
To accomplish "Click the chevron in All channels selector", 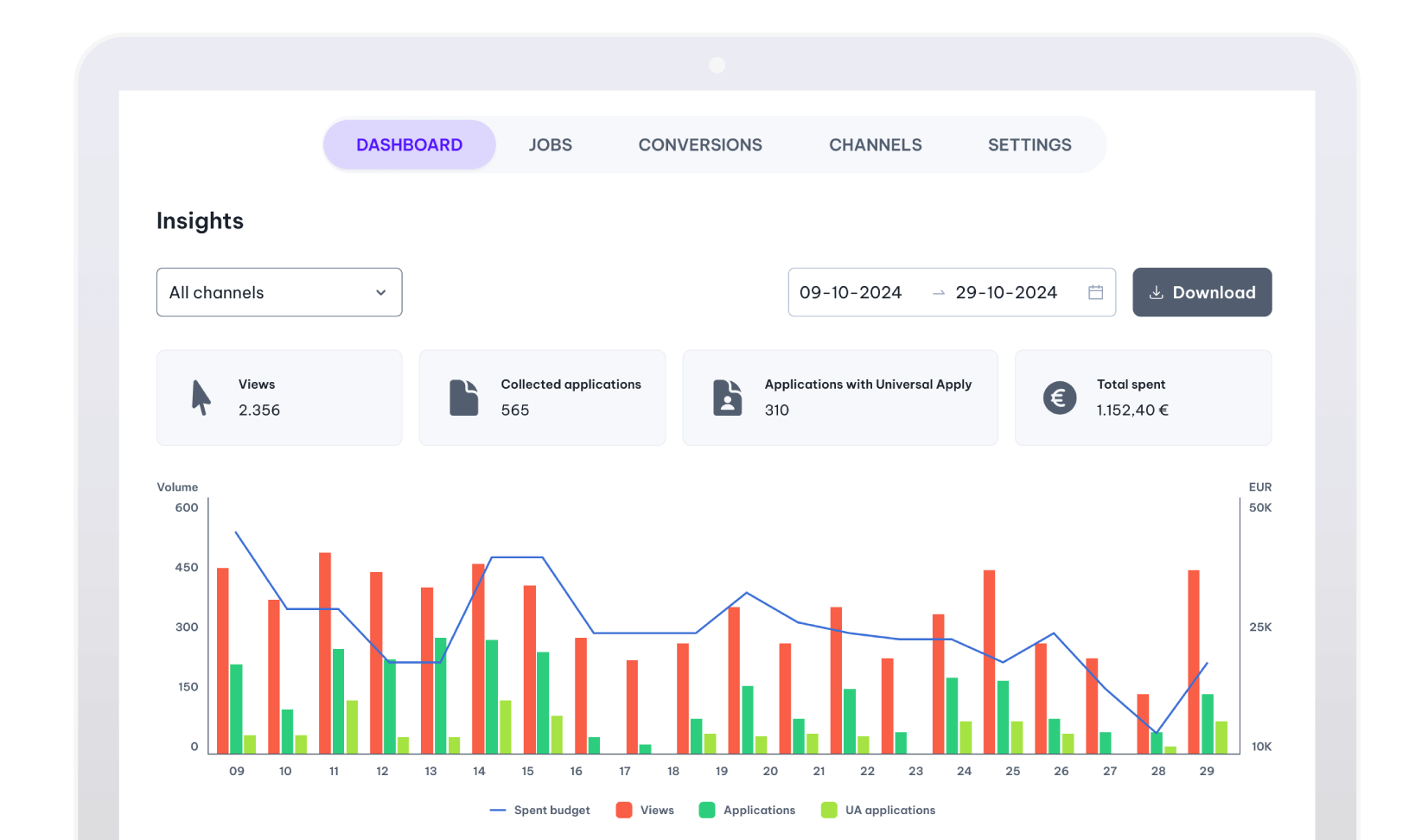I will click(380, 293).
